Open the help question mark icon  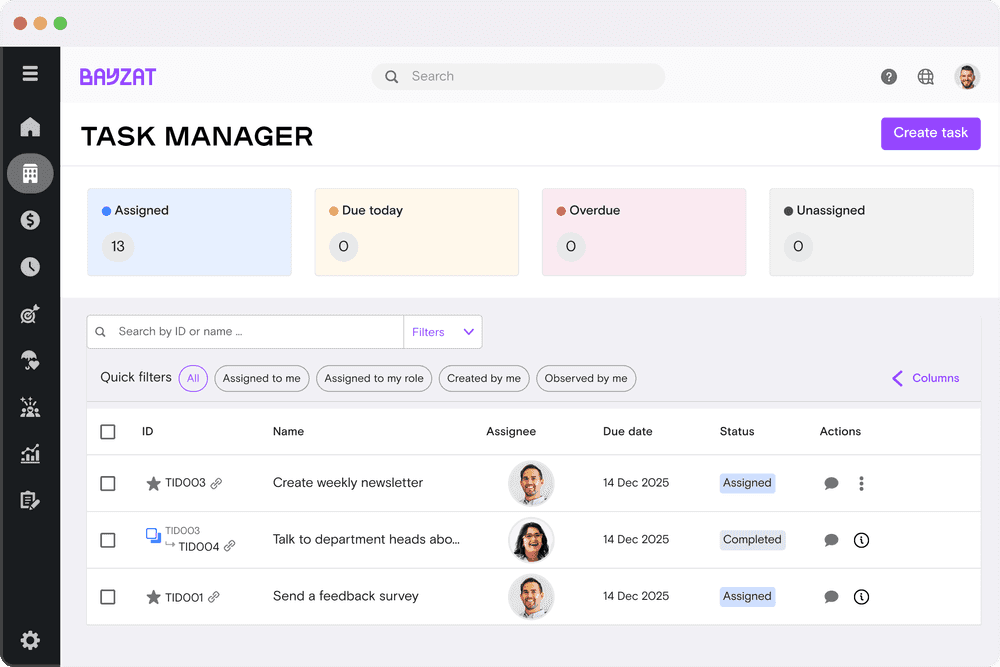pyautogui.click(x=888, y=76)
